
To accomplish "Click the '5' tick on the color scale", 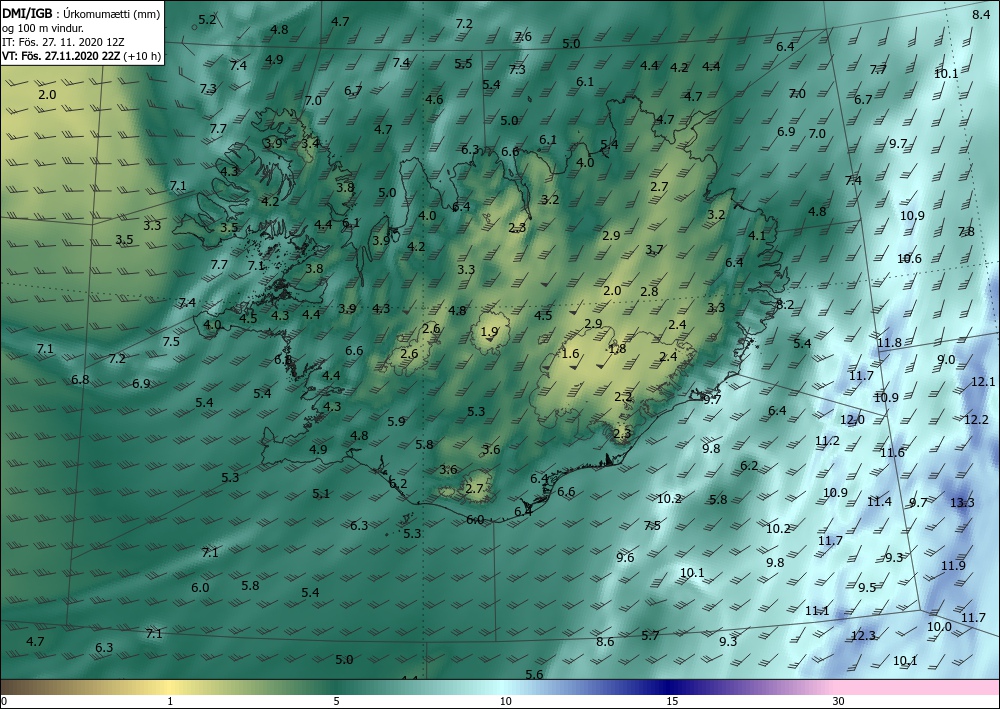I will pos(337,701).
